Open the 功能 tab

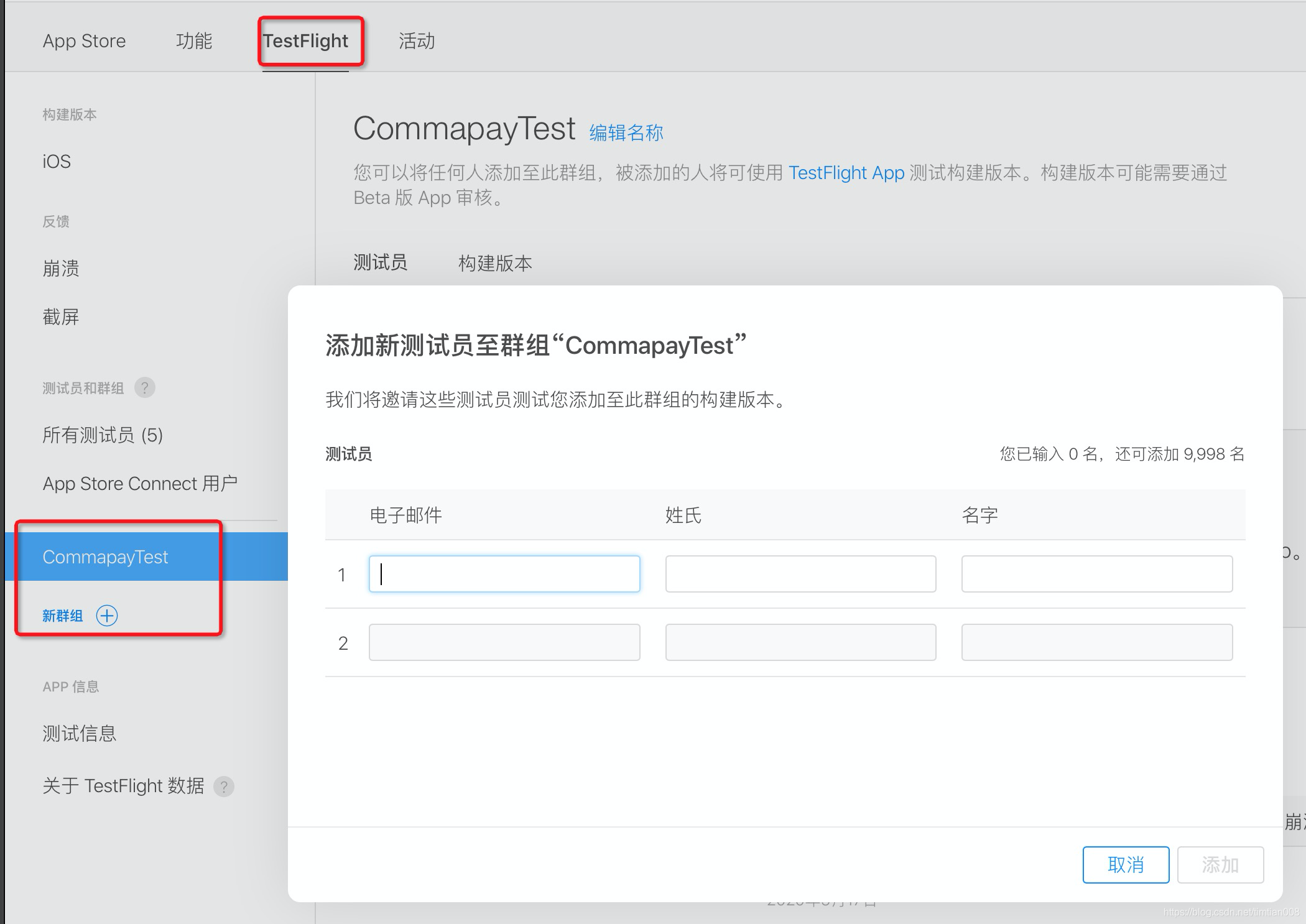point(194,41)
